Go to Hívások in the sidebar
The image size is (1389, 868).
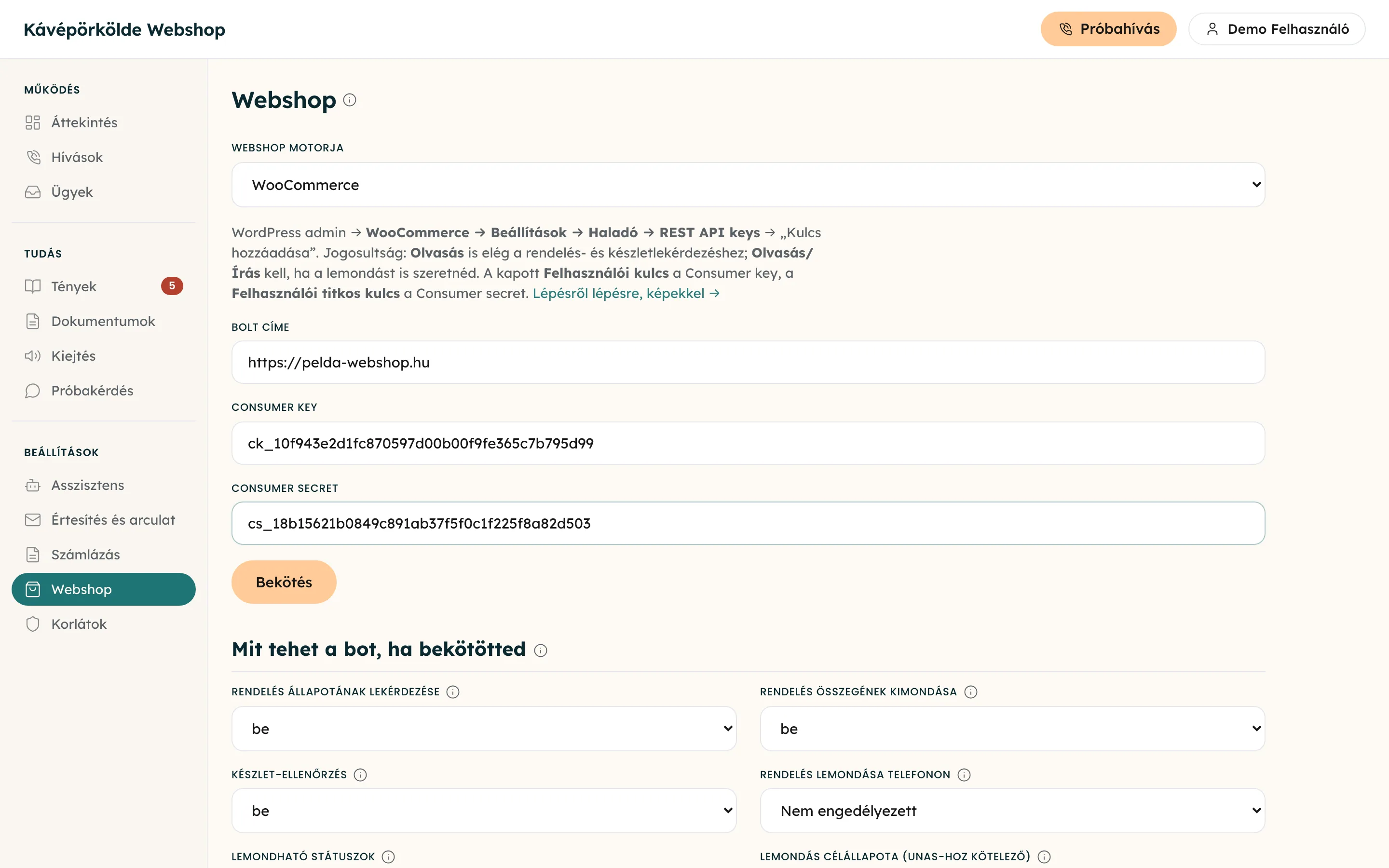(103, 157)
